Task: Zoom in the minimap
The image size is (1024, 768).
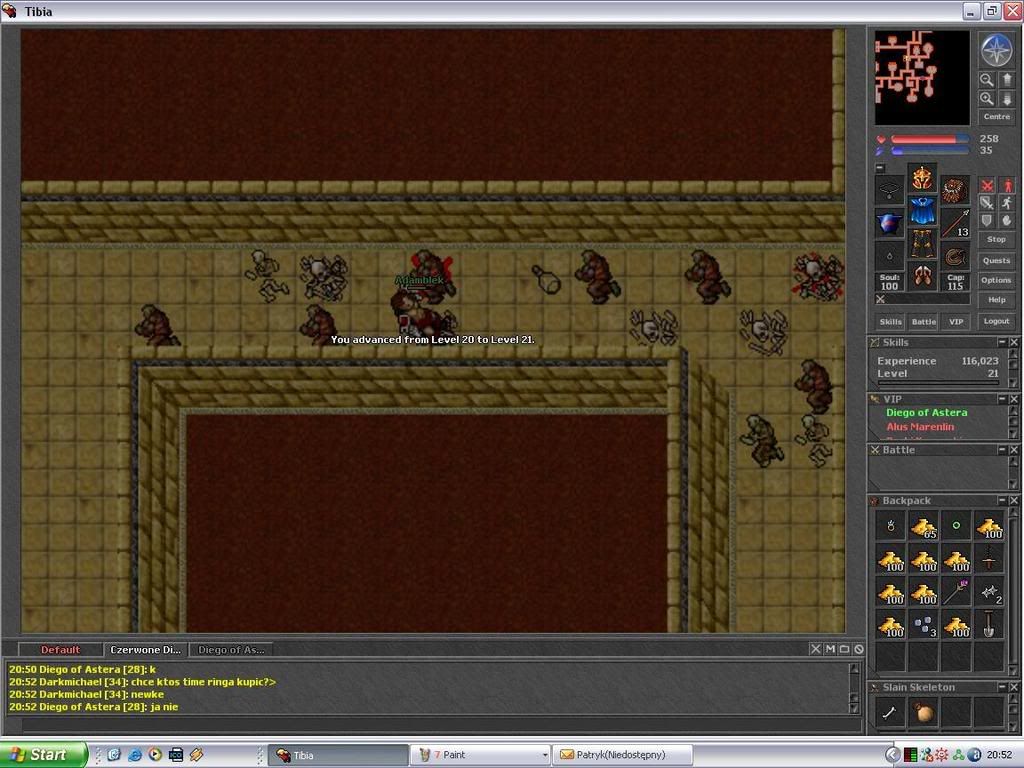Action: [x=986, y=99]
